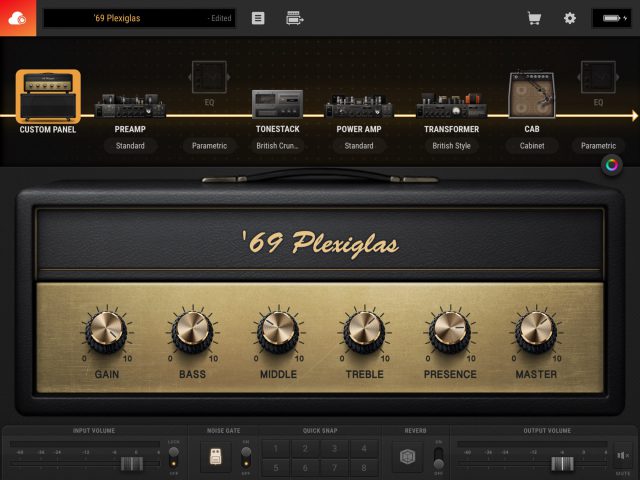The image size is (640, 480).
Task: Click the TRANSFORMER label
Action: [x=451, y=129]
